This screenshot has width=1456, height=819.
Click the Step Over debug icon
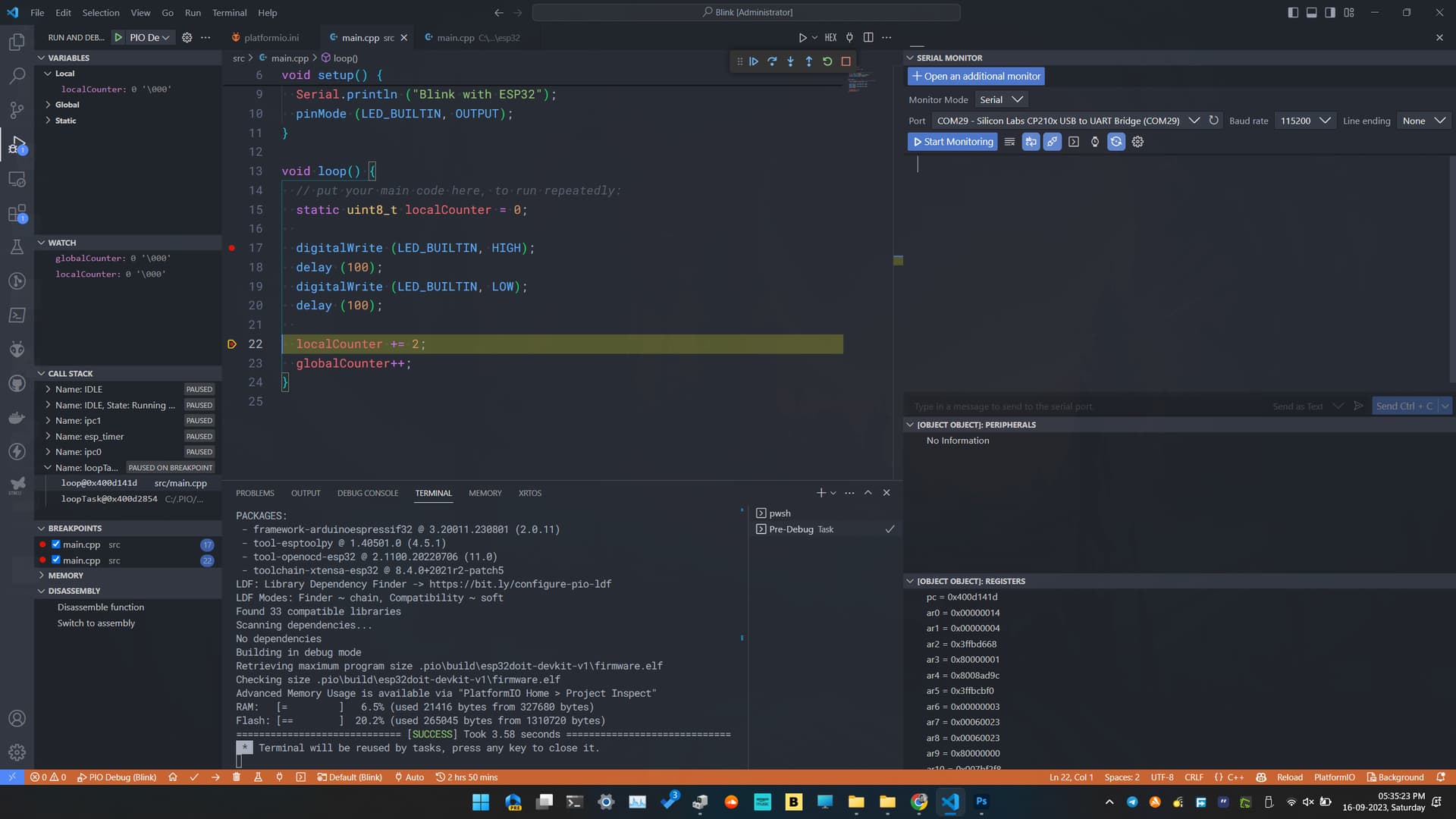click(773, 62)
